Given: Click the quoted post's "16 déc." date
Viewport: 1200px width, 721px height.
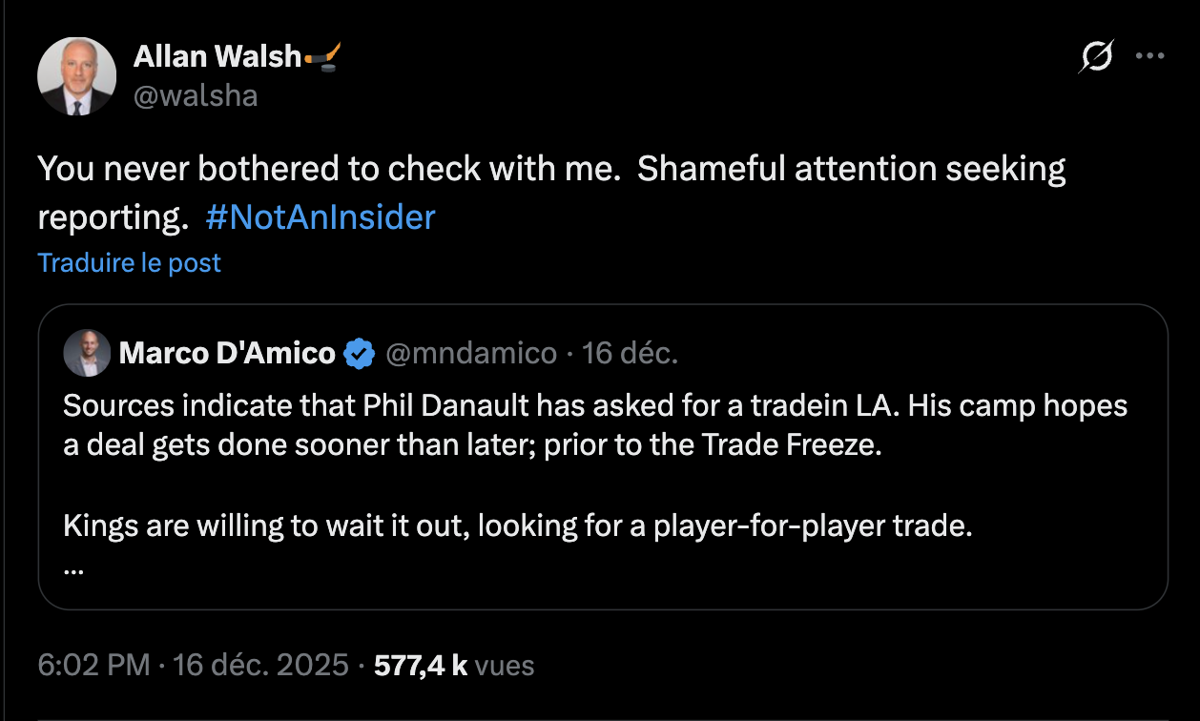Looking at the screenshot, I should pos(630,353).
